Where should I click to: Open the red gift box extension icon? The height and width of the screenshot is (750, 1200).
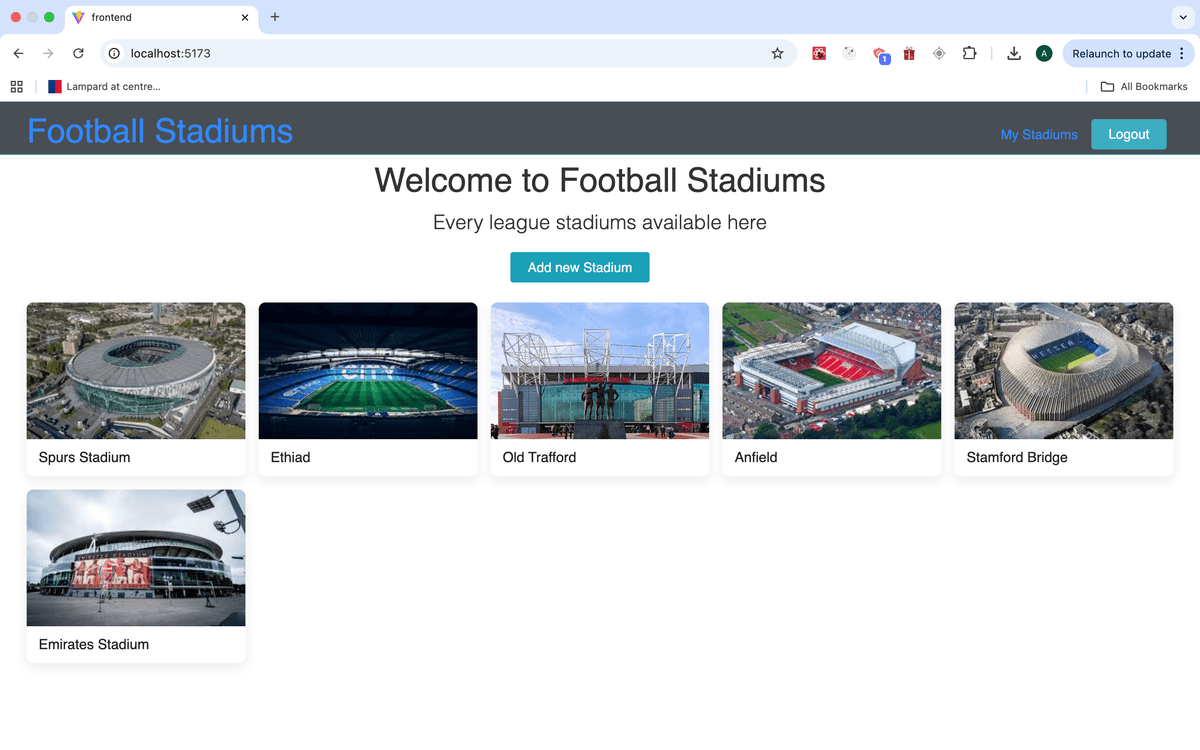coord(909,54)
